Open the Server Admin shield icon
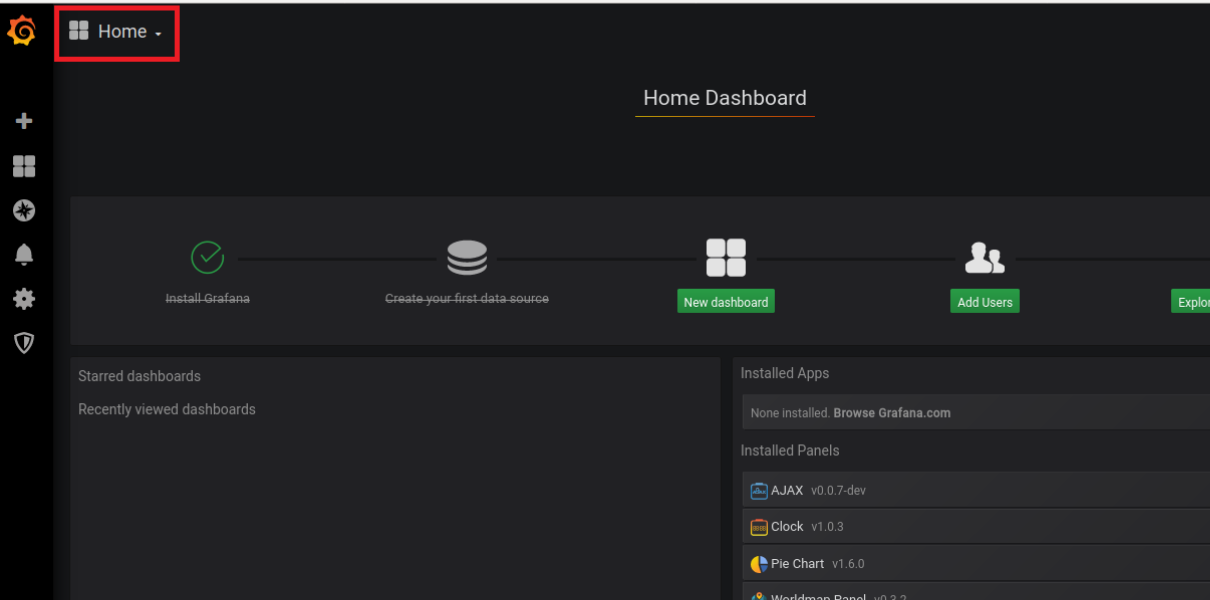This screenshot has width=1210, height=600. (x=24, y=343)
